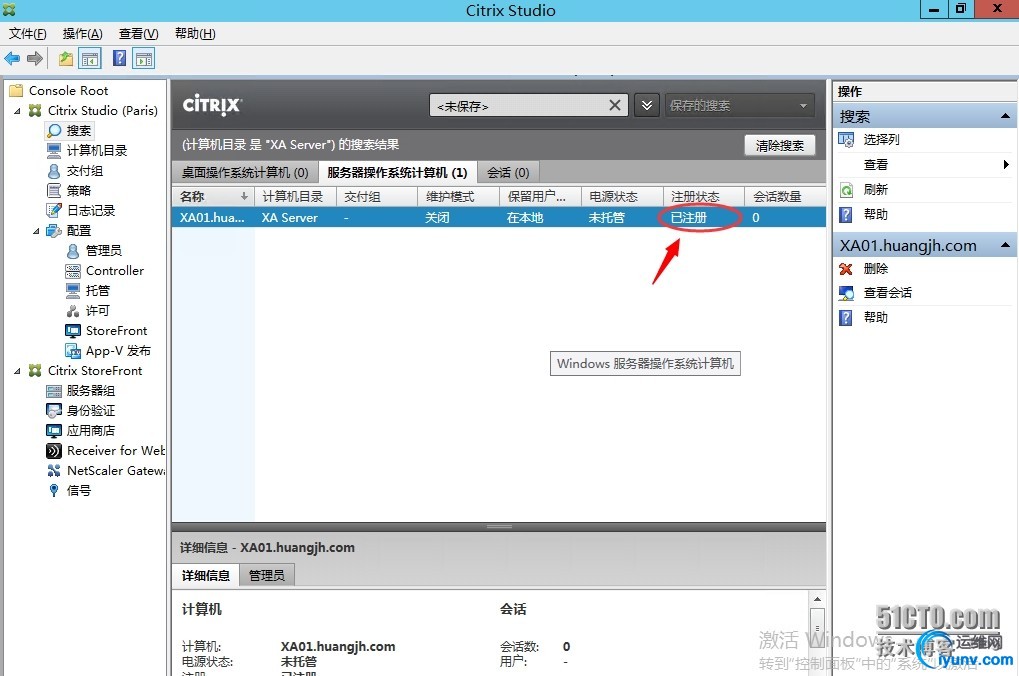The height and width of the screenshot is (676, 1019).
Task: Open the 日志记录 node
Action: pos(81,211)
